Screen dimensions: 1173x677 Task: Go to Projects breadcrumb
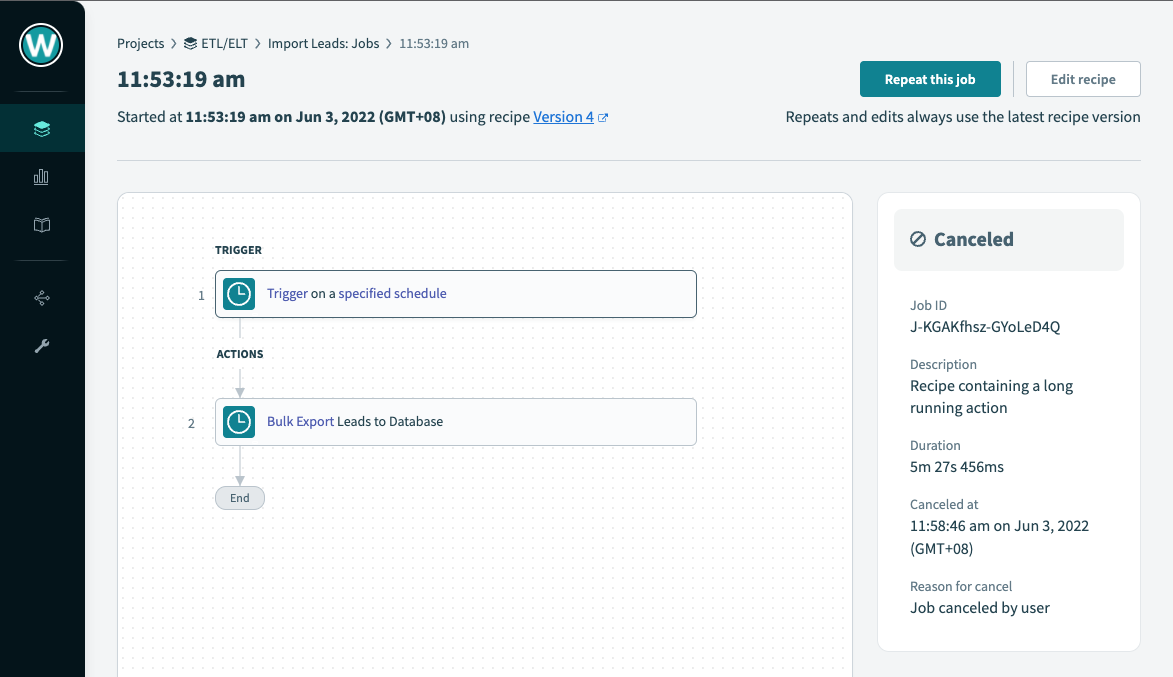click(140, 44)
